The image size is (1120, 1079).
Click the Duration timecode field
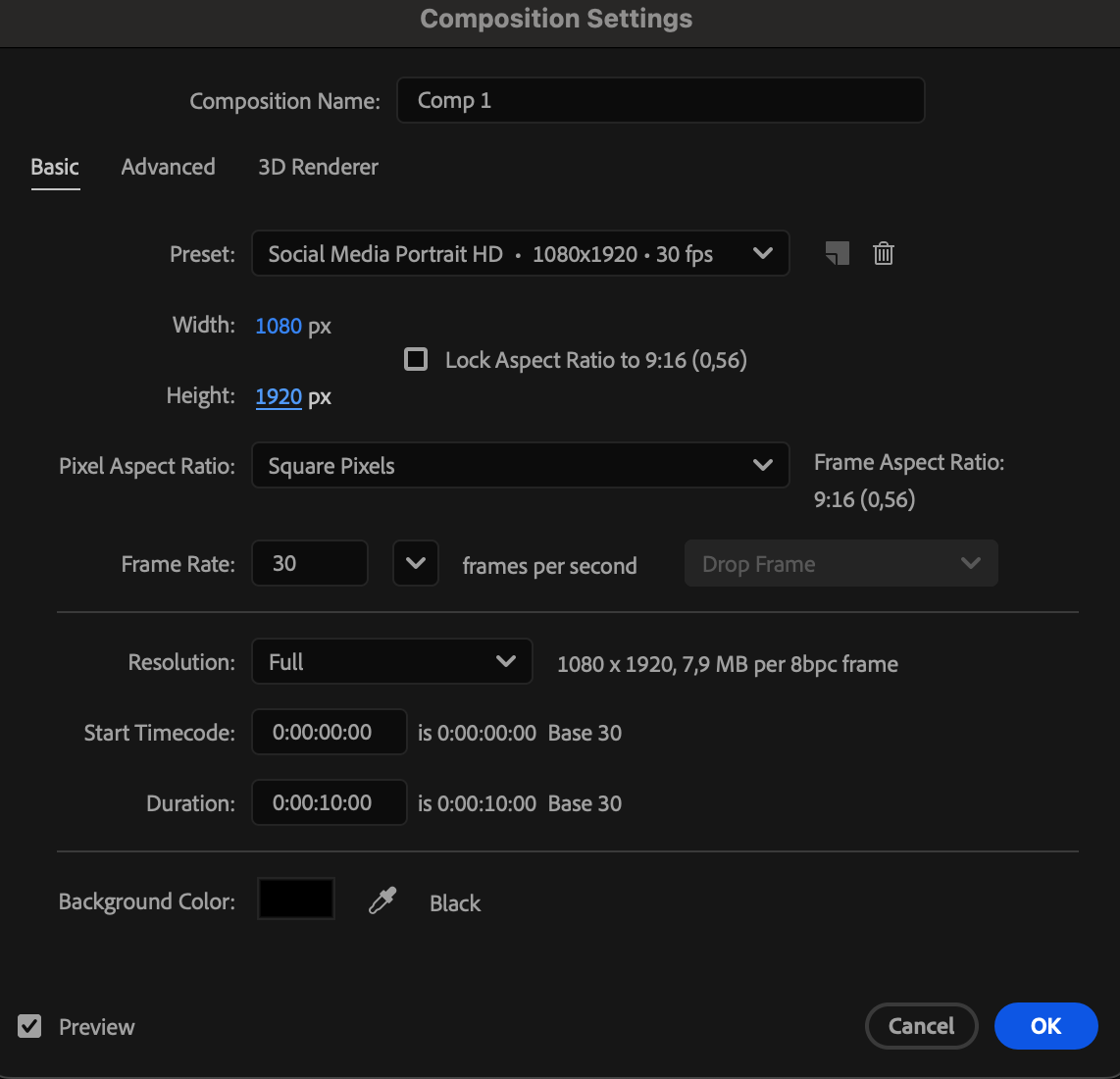coord(329,802)
